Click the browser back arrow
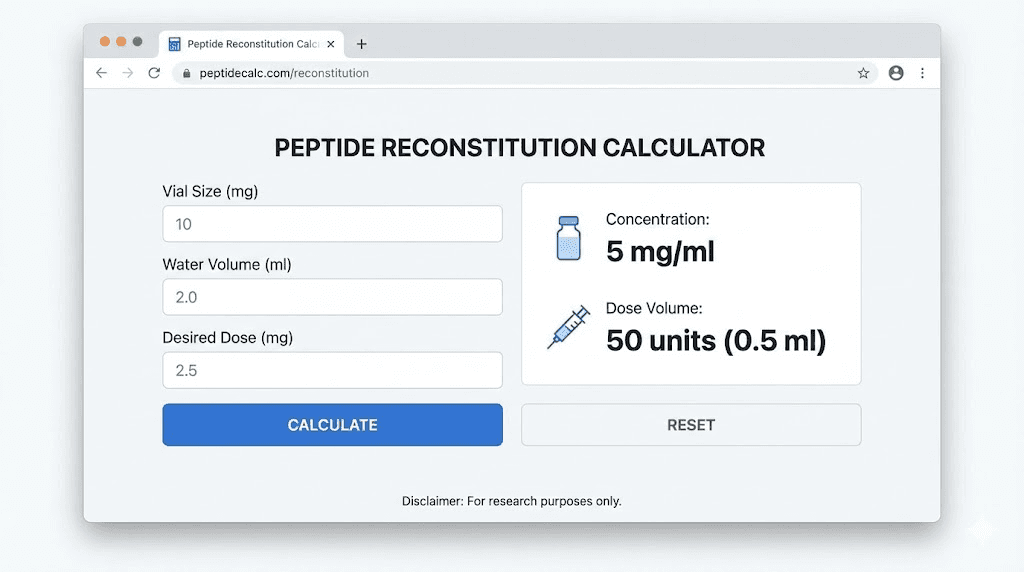Image resolution: width=1024 pixels, height=572 pixels. [101, 73]
